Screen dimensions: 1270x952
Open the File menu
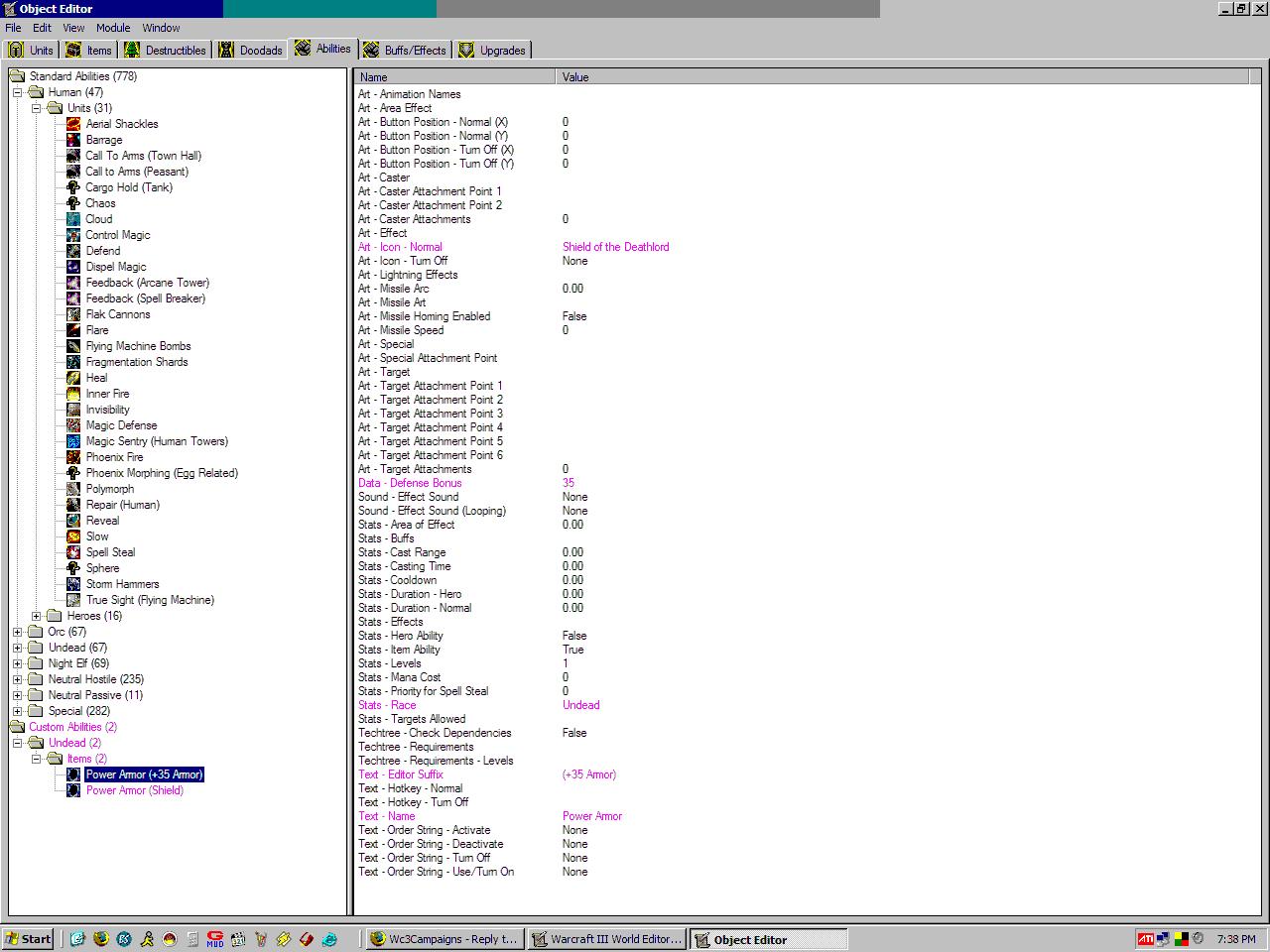tap(13, 28)
